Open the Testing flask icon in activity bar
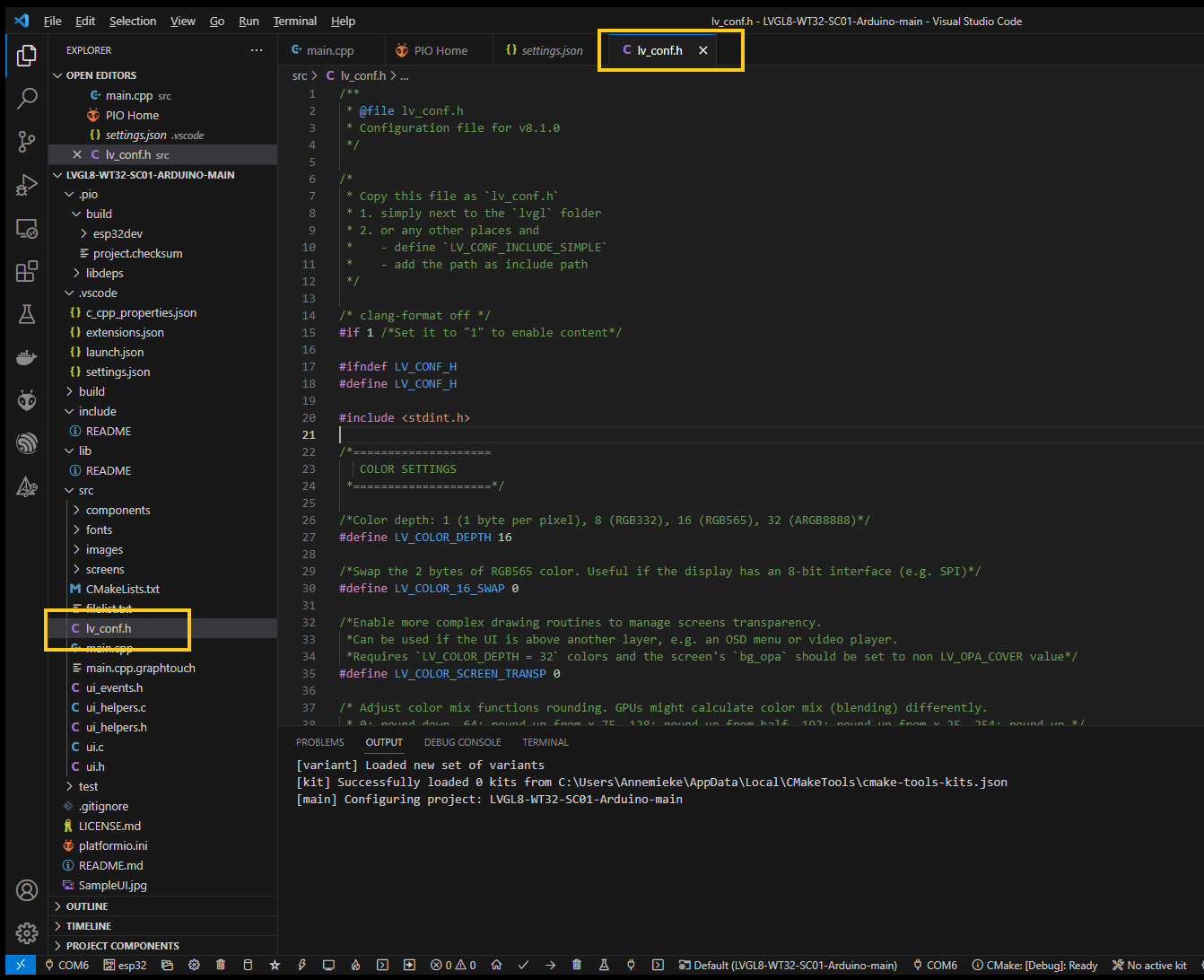The height and width of the screenshot is (980, 1204). click(27, 314)
